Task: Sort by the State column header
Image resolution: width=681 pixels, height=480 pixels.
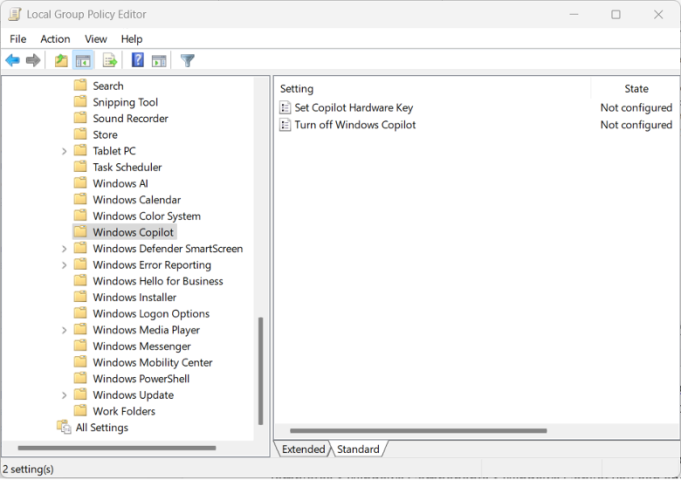Action: pos(636,89)
